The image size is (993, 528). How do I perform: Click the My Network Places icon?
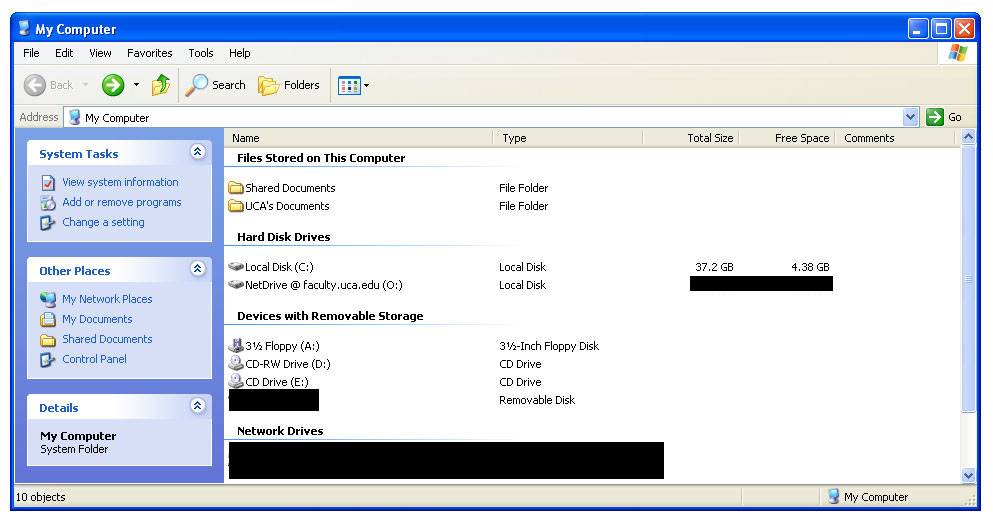coord(48,299)
